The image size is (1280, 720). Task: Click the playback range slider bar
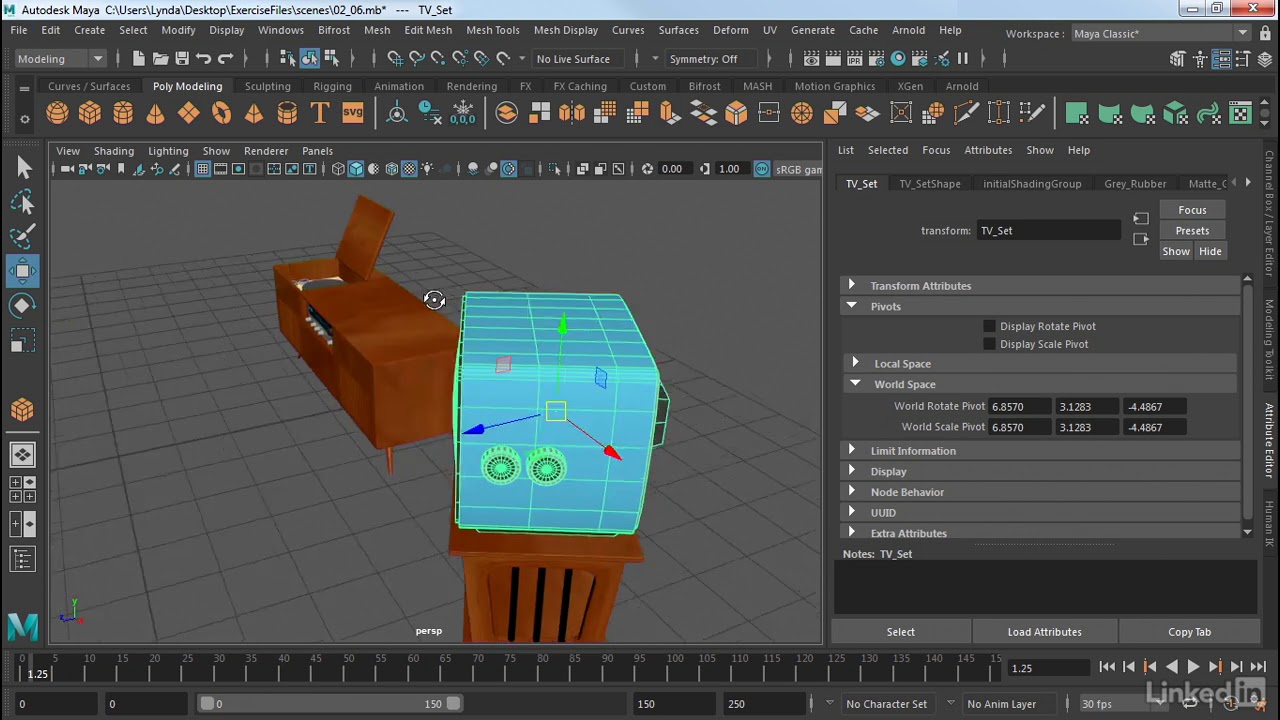click(330, 704)
